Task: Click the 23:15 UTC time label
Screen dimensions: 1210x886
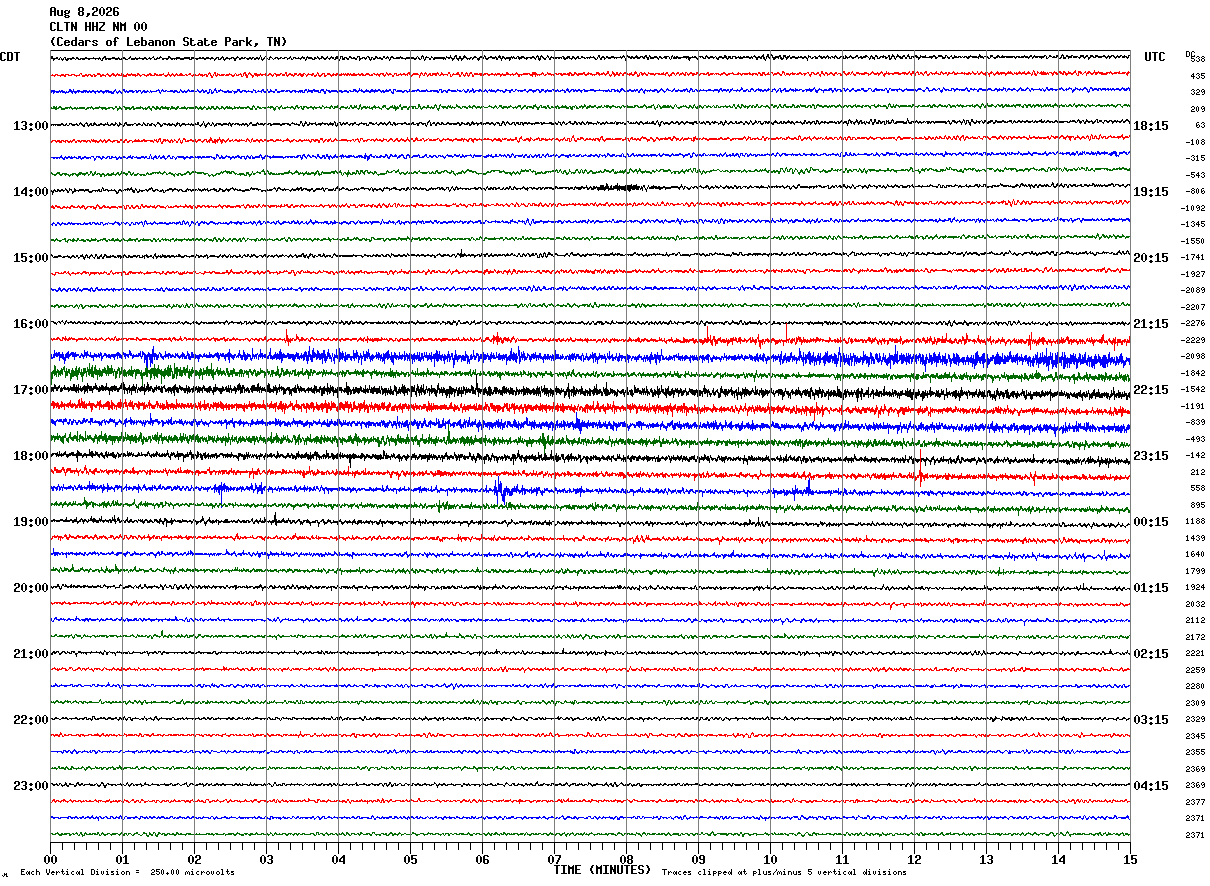Action: coord(1151,456)
